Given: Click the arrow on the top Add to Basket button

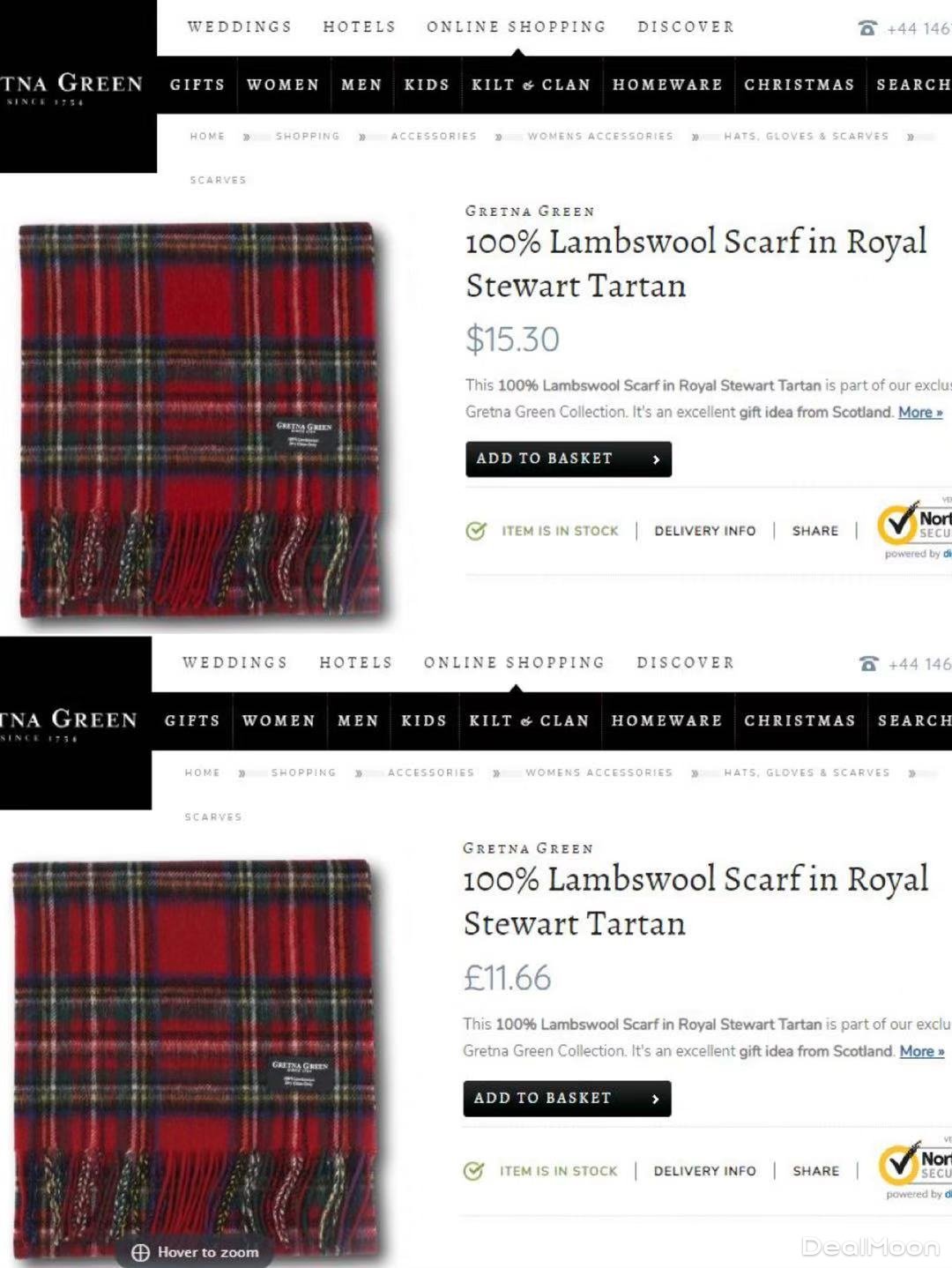Looking at the screenshot, I should pyautogui.click(x=656, y=459).
